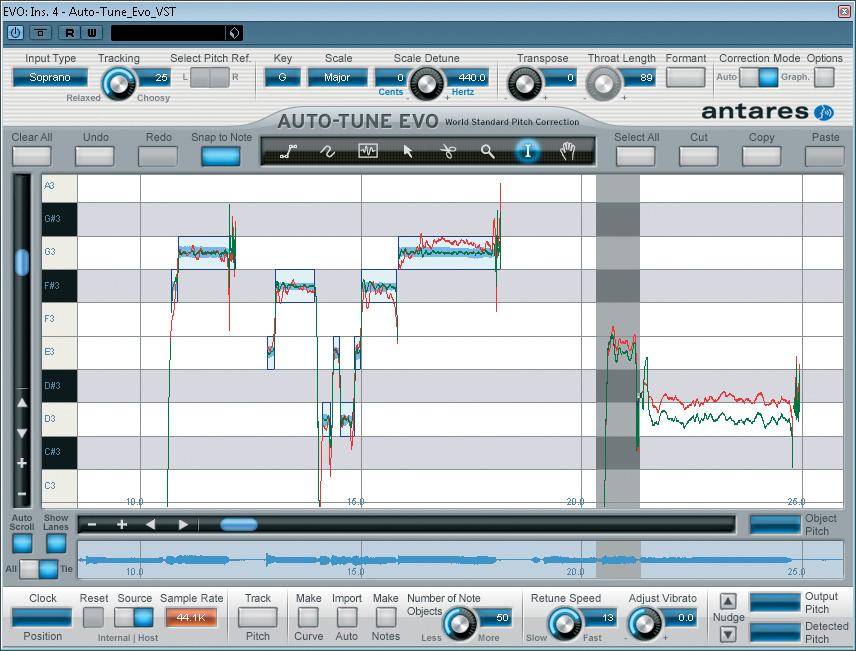The width and height of the screenshot is (856, 651).
Task: Open the Key G dropdown
Action: pyautogui.click(x=282, y=78)
